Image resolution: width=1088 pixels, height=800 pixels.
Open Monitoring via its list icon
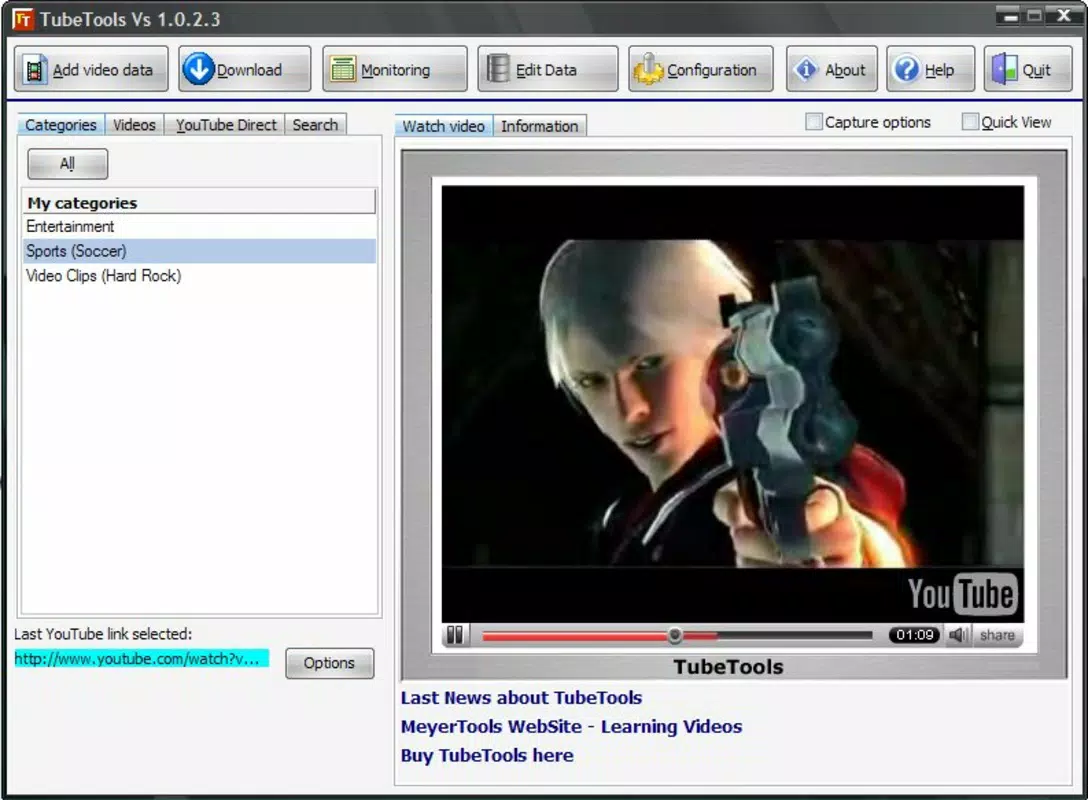coord(343,69)
